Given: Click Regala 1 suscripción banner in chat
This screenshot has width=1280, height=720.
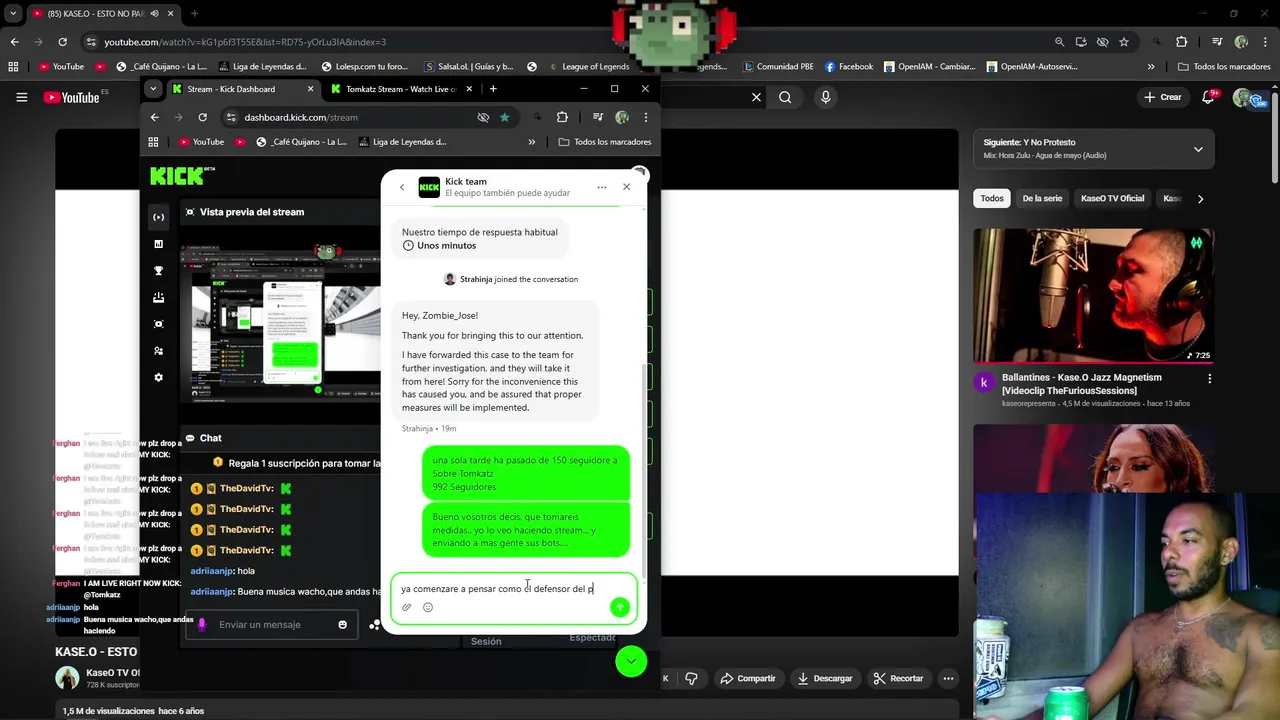Looking at the screenshot, I should [x=297, y=463].
